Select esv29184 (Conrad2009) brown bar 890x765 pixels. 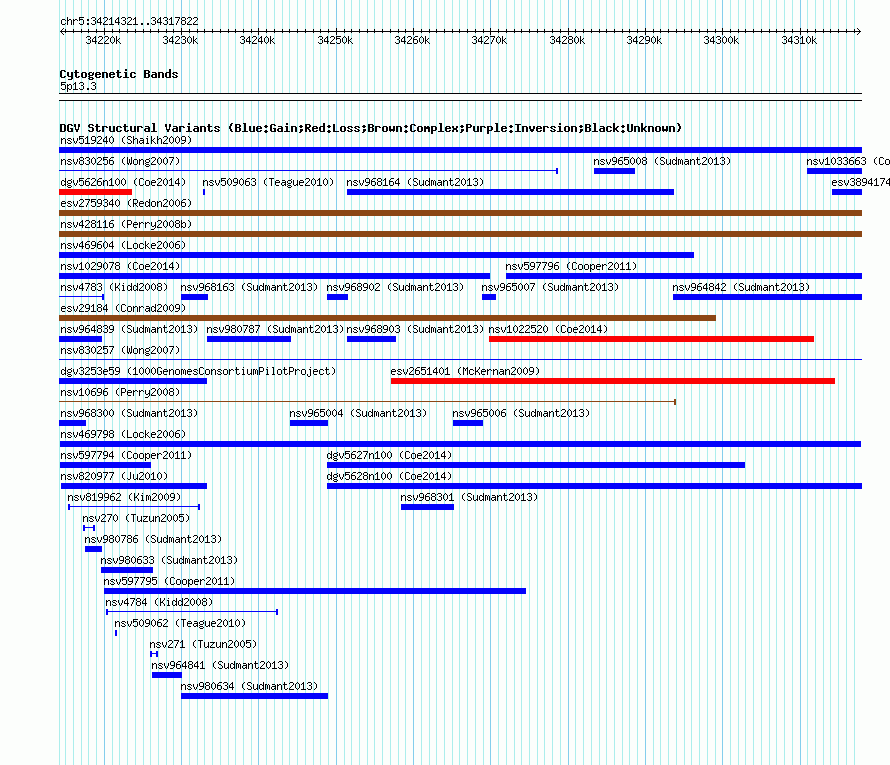click(387, 318)
